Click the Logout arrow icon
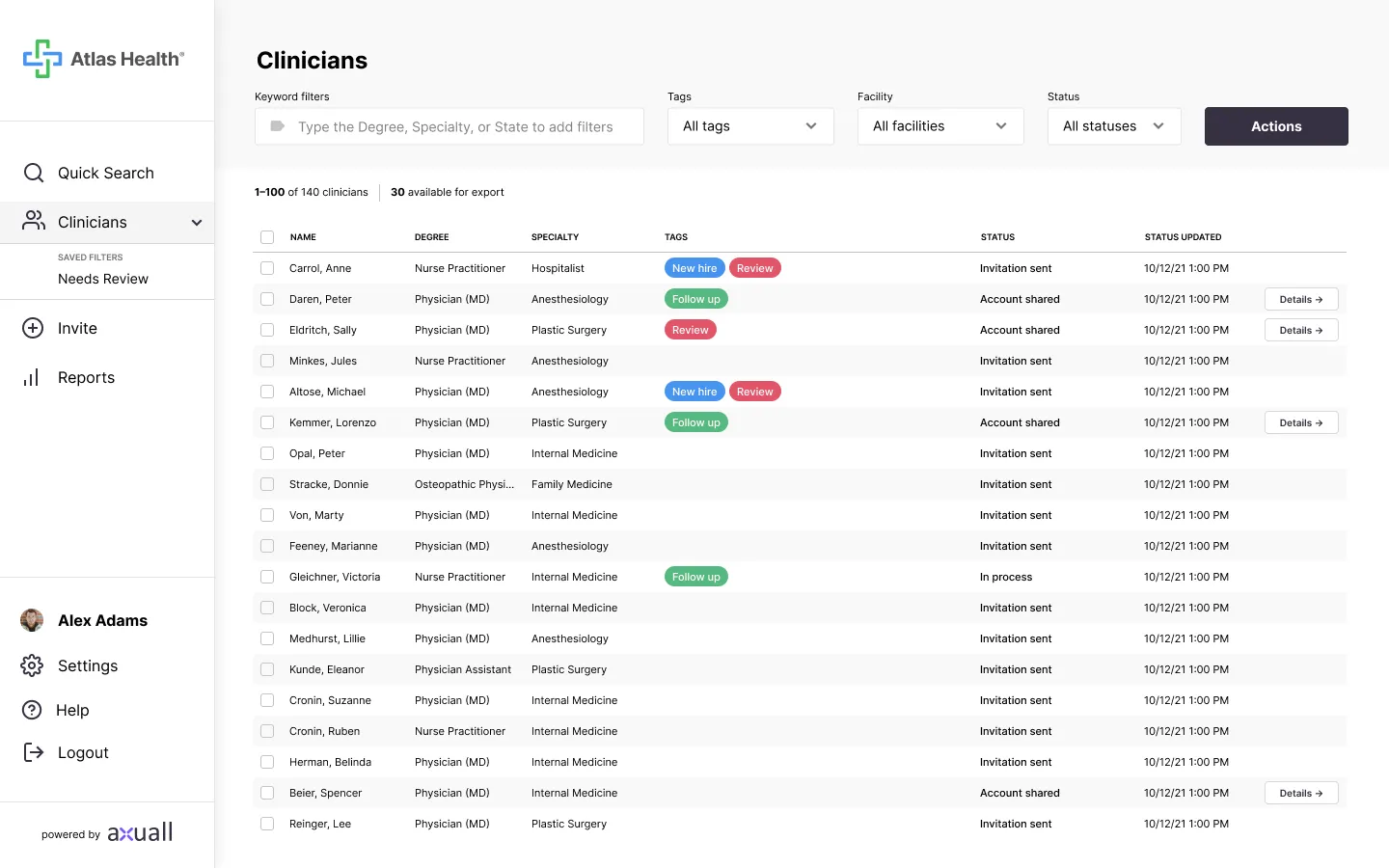Screen dimensions: 1389x868 click(32, 752)
